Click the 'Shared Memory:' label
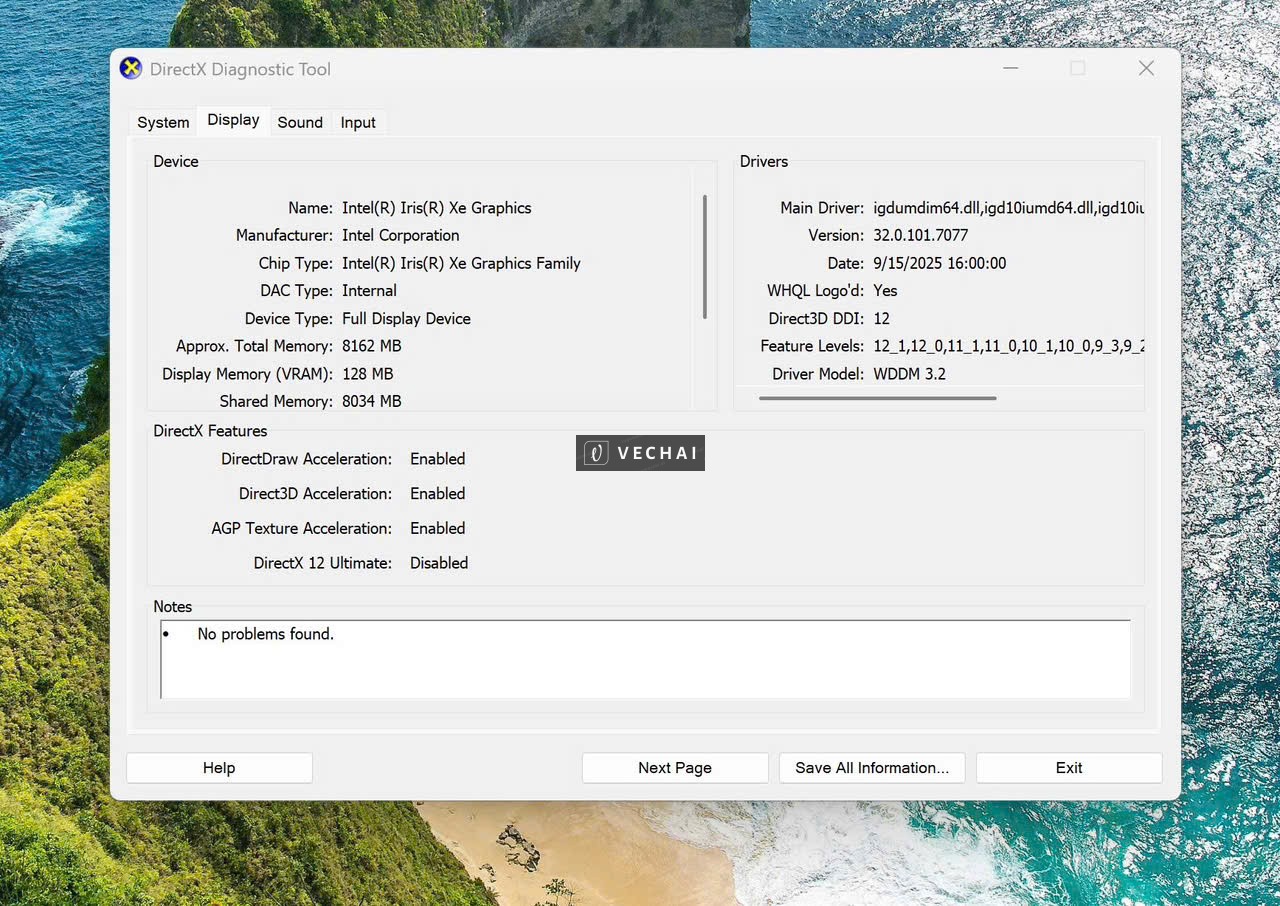This screenshot has width=1280, height=906. pyautogui.click(x=276, y=401)
